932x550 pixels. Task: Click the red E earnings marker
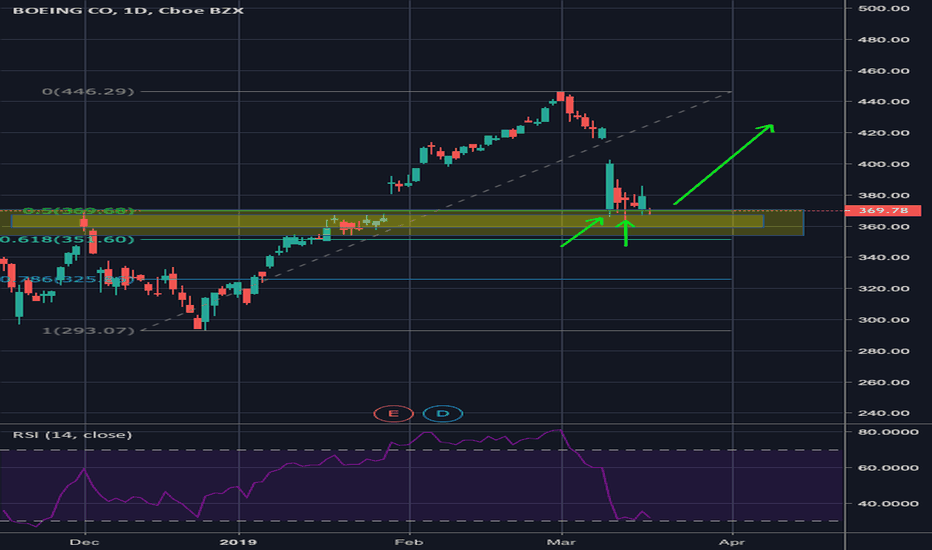point(393,413)
